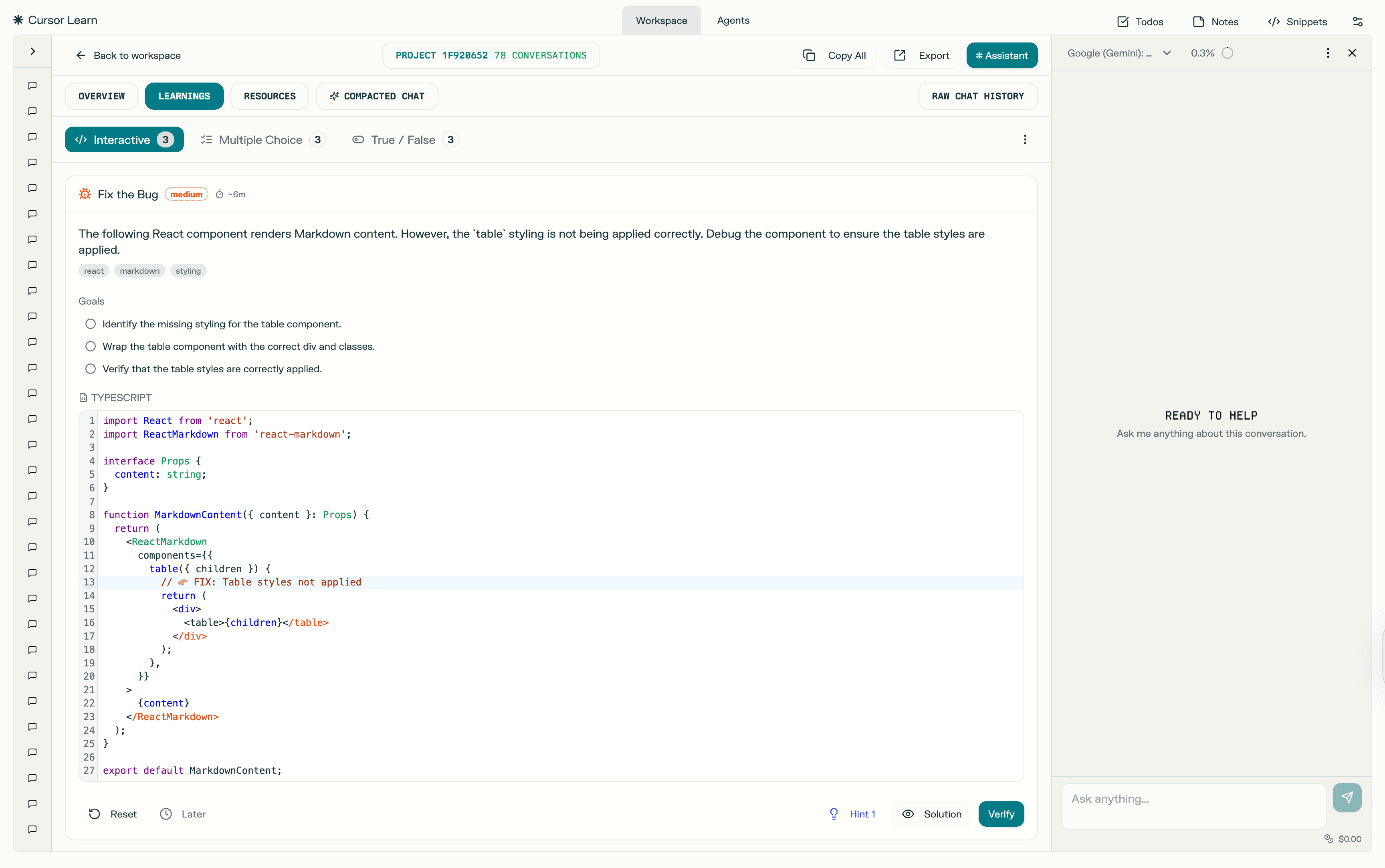The image size is (1385, 868).
Task: Open Snippets from top bar
Action: 1297,21
